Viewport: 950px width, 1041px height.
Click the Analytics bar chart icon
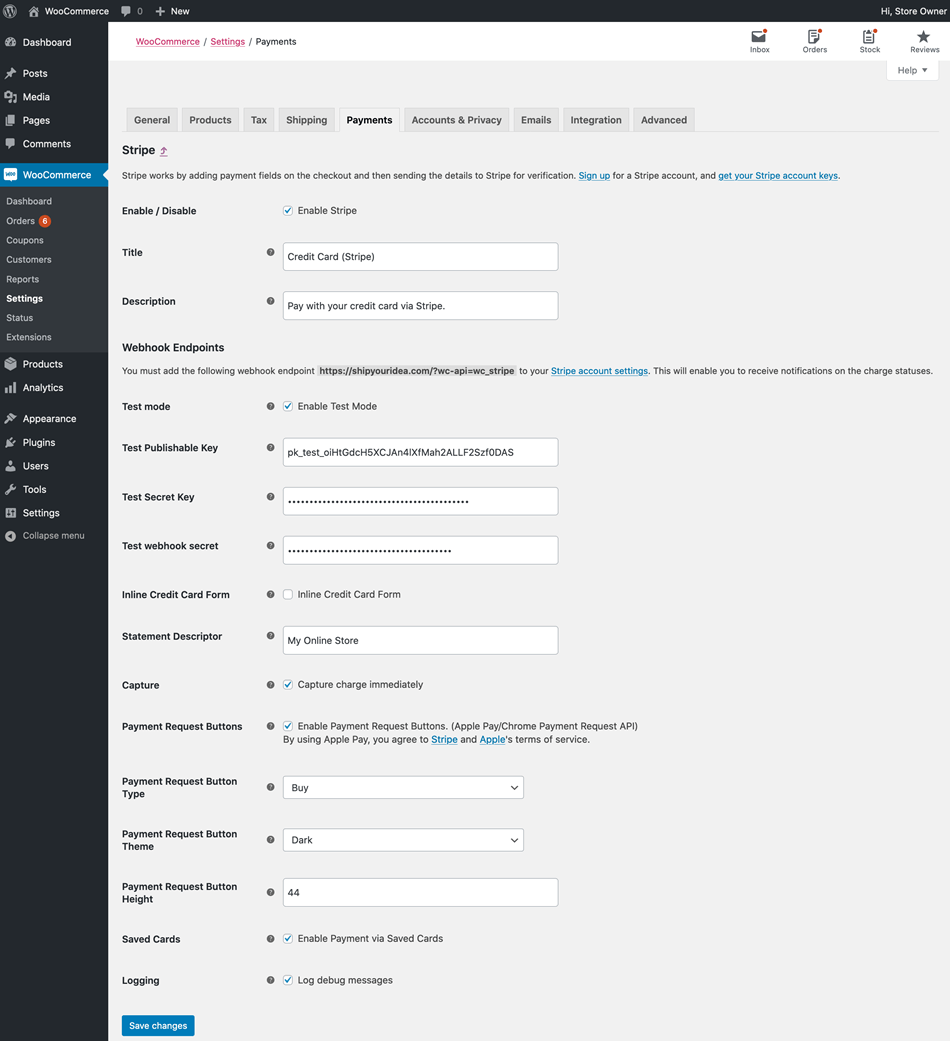pyautogui.click(x=11, y=388)
